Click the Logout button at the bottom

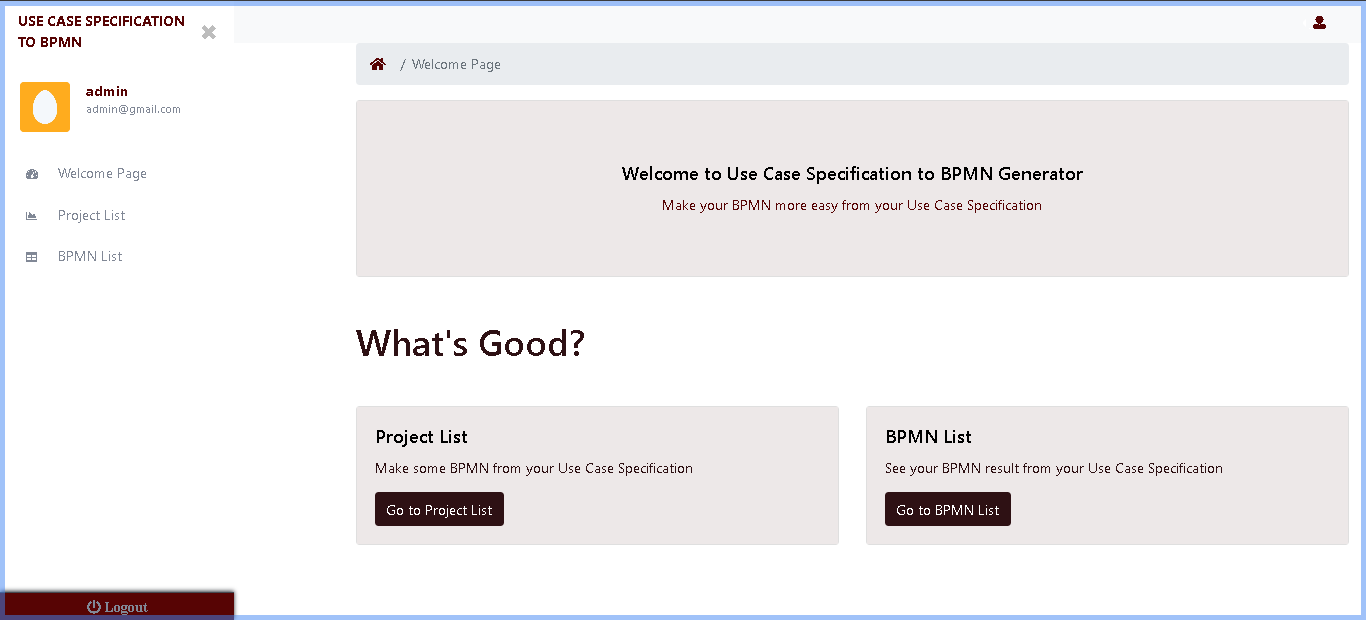tap(119, 604)
